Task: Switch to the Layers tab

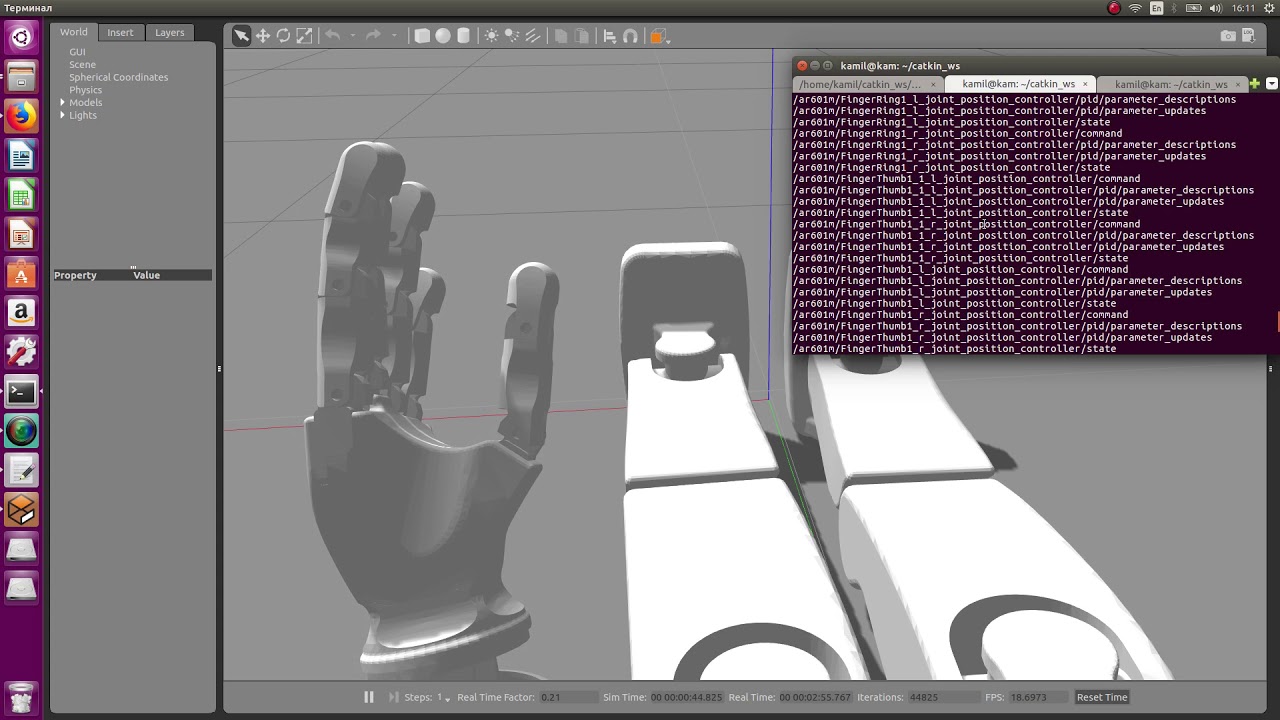Action: point(169,32)
